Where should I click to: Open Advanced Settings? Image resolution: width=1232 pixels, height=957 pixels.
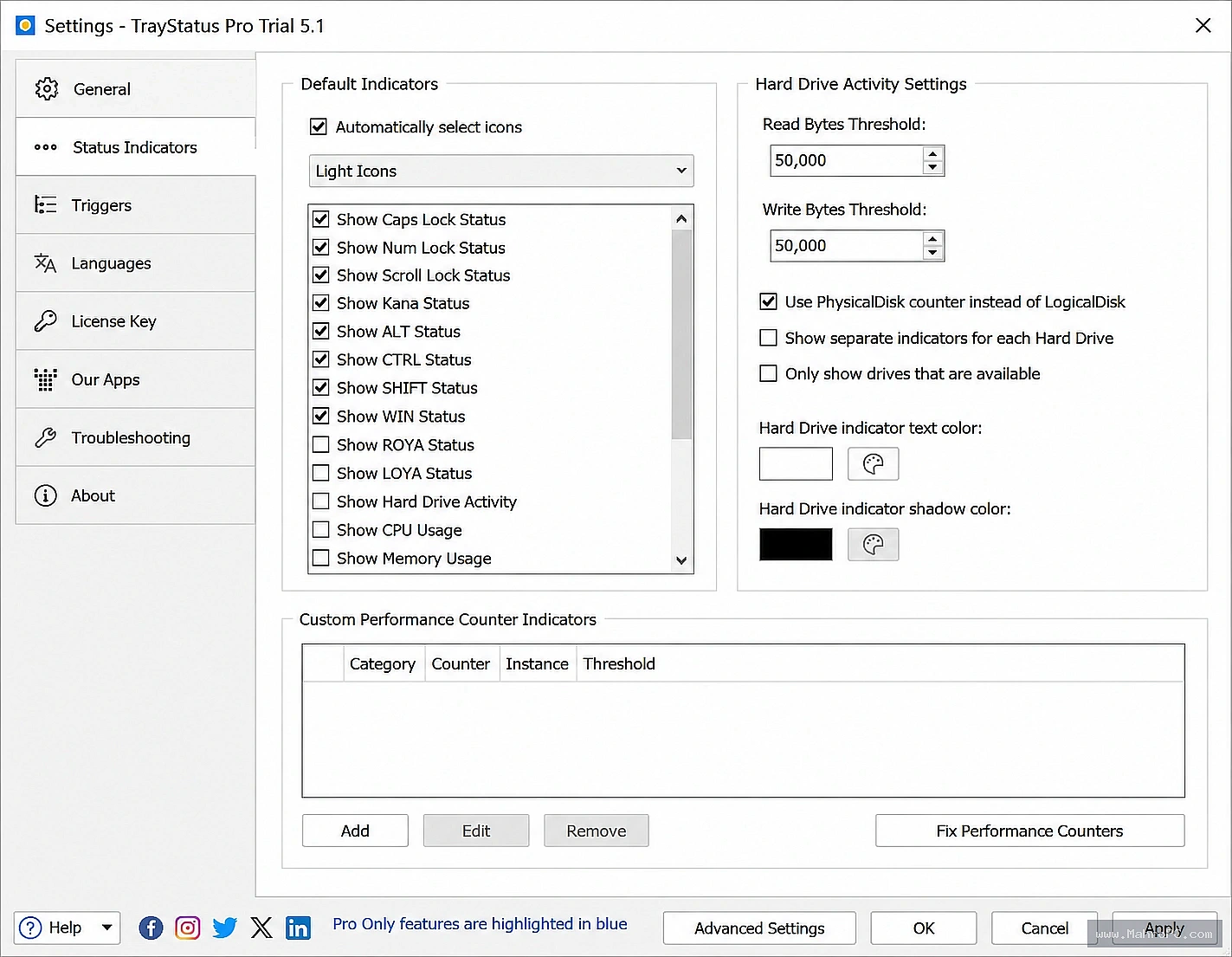[x=759, y=928]
